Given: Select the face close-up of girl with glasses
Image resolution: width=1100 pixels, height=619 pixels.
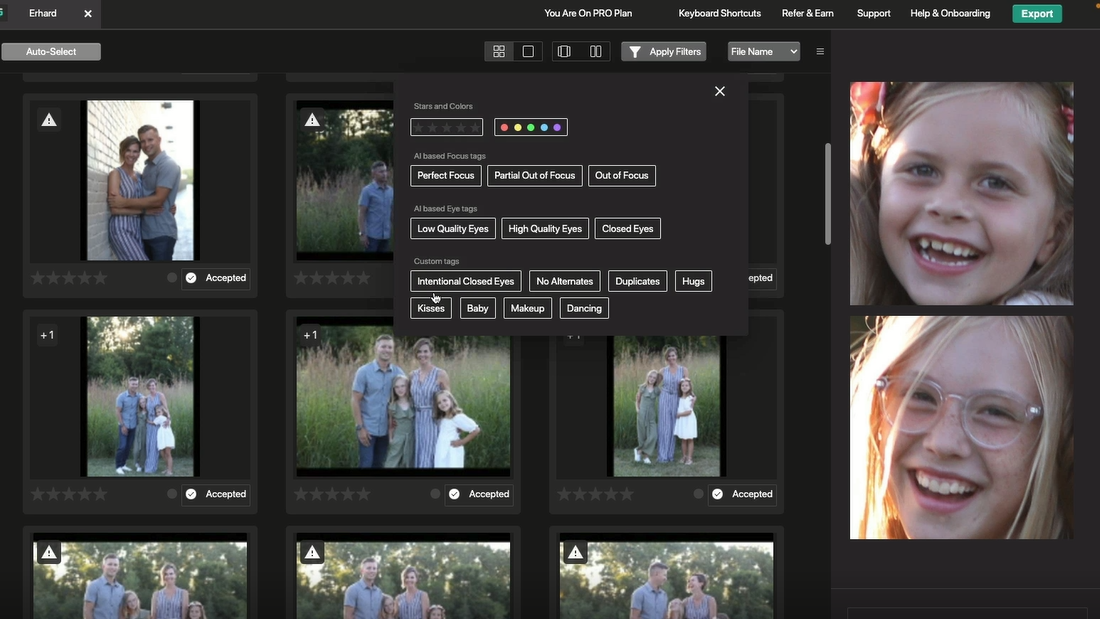Looking at the screenshot, I should pyautogui.click(x=961, y=427).
